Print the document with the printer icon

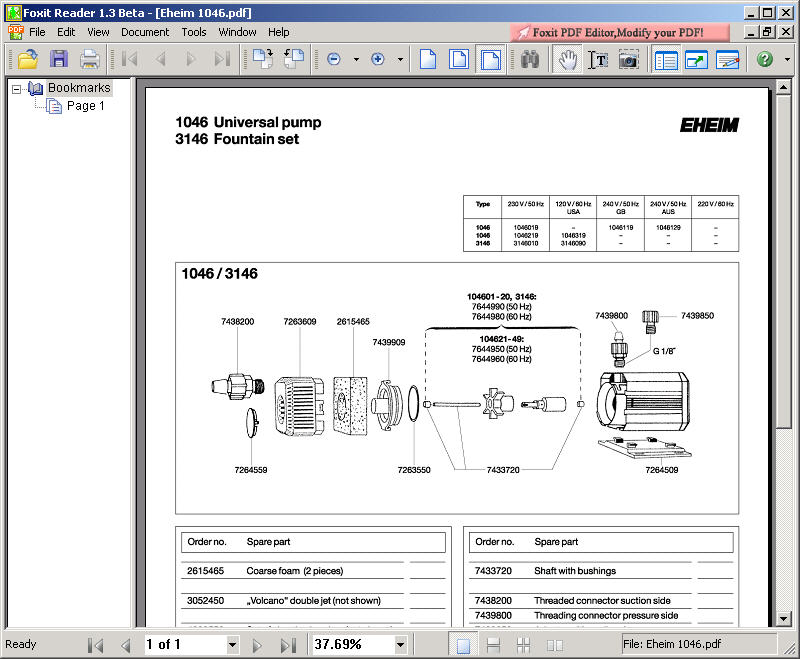coord(90,59)
